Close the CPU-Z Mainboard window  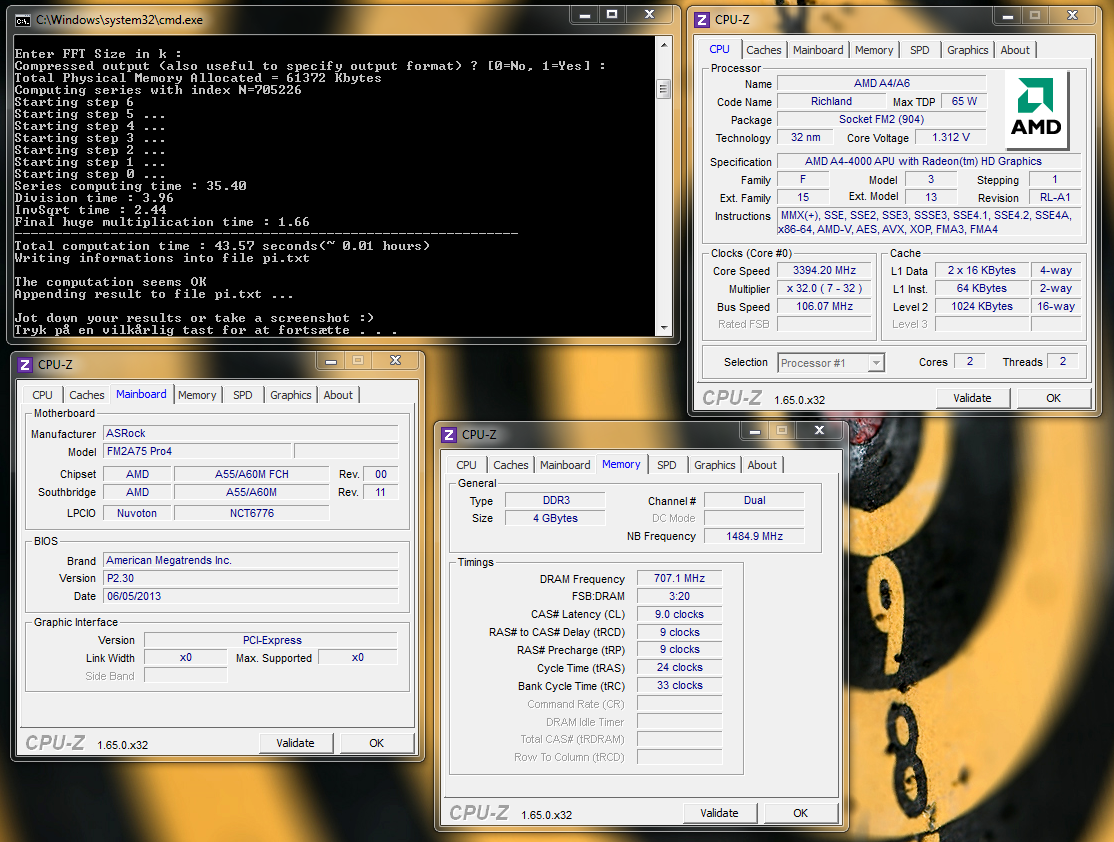(x=395, y=360)
